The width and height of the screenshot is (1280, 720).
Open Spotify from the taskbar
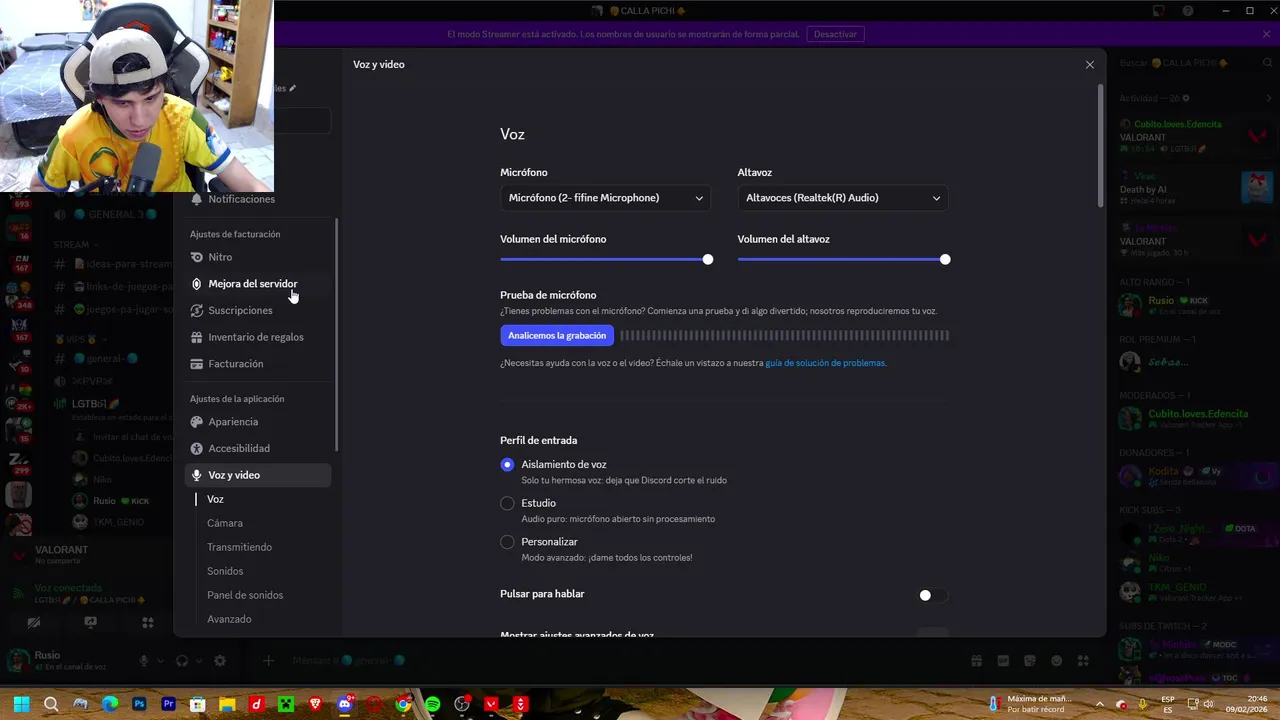432,704
